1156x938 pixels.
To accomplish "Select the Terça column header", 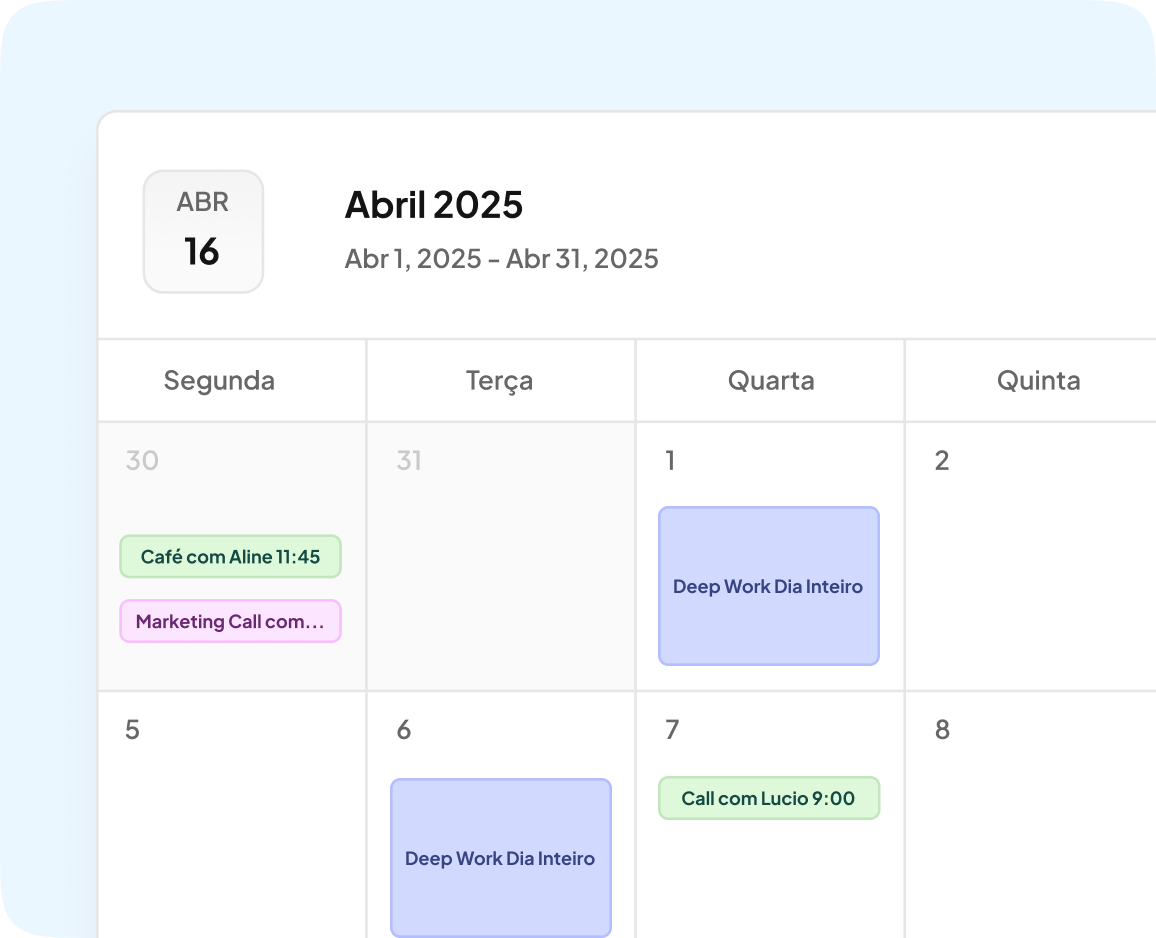I will pos(500,380).
